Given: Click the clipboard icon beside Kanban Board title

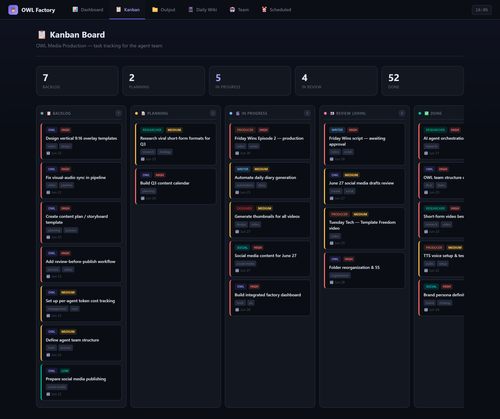Looking at the screenshot, I should (x=42, y=35).
